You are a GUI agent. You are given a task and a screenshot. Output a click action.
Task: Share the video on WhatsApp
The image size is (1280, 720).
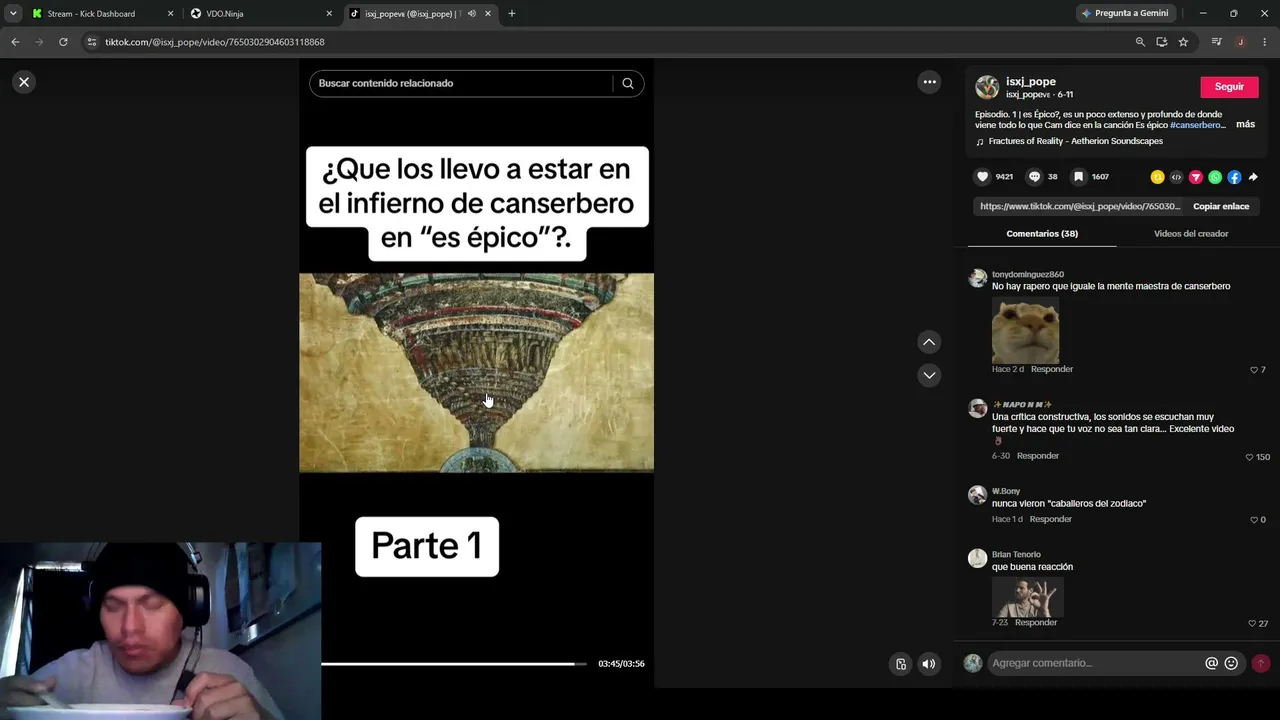tap(1215, 177)
